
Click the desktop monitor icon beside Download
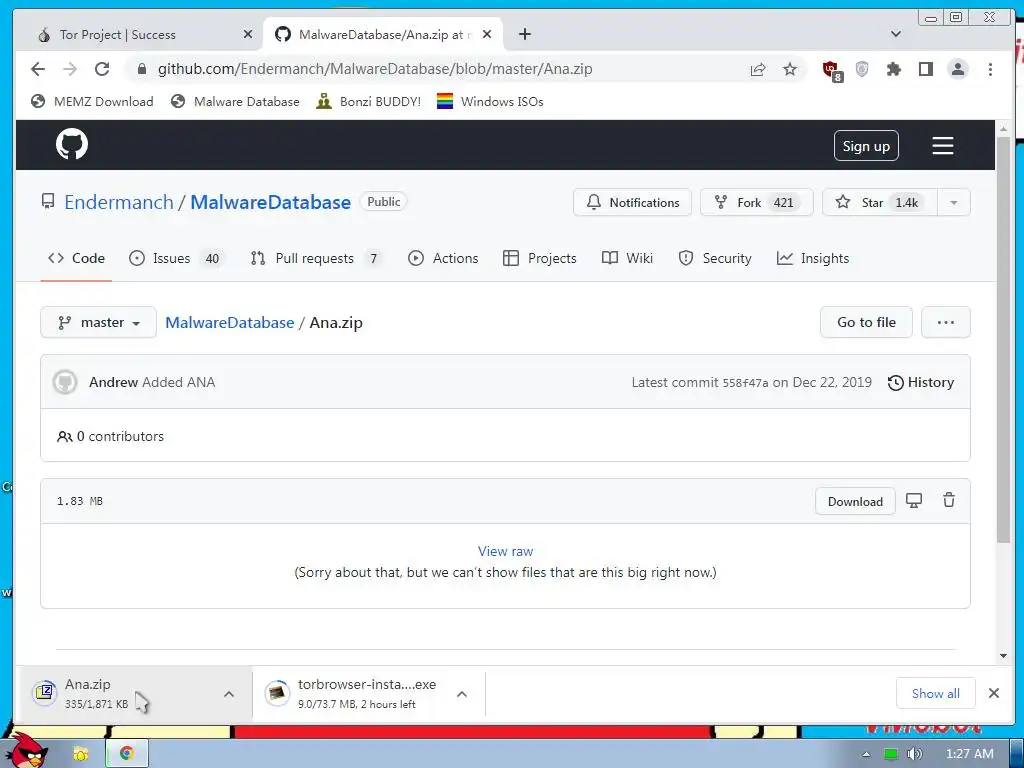[x=914, y=501]
